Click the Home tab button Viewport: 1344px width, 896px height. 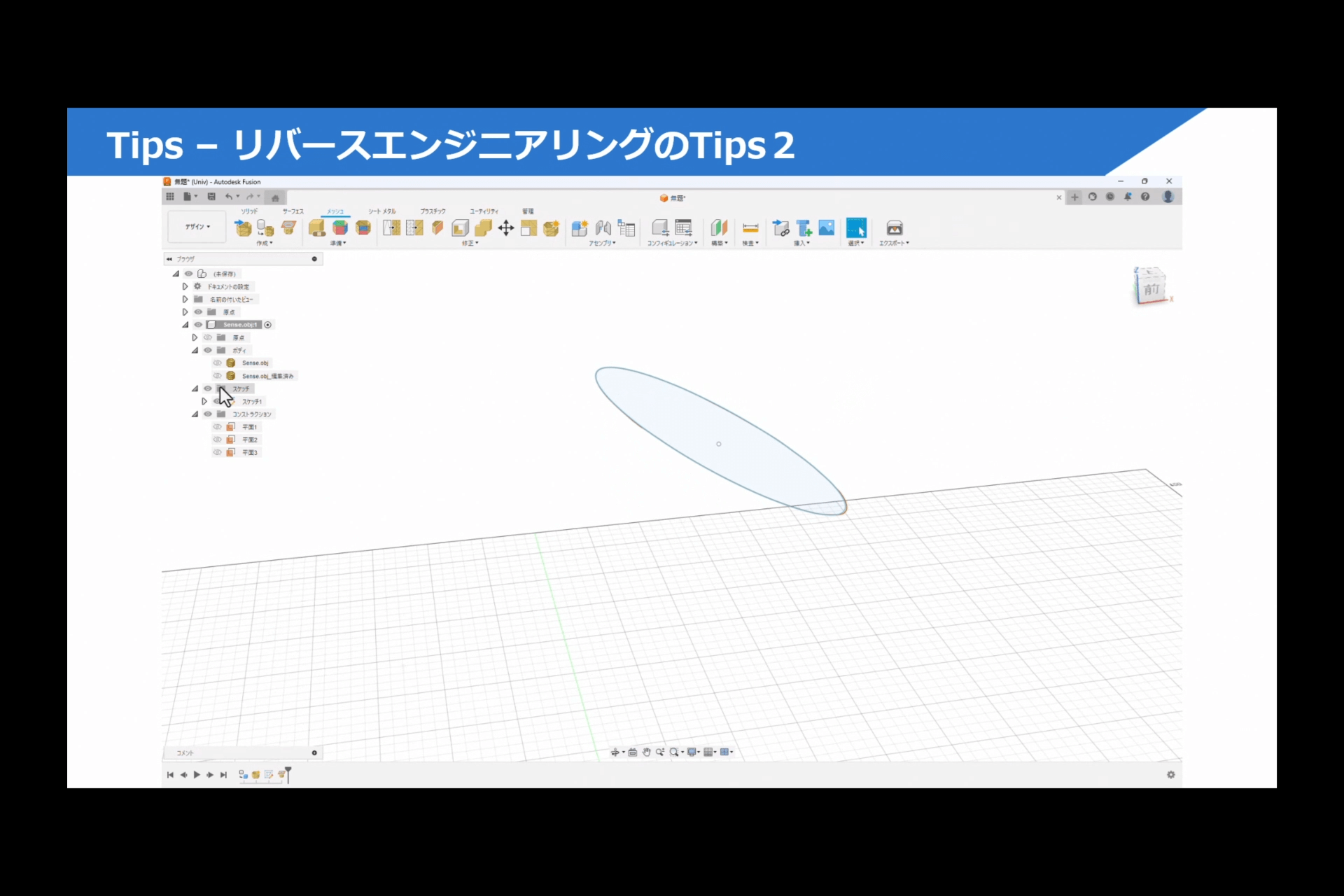(x=275, y=197)
